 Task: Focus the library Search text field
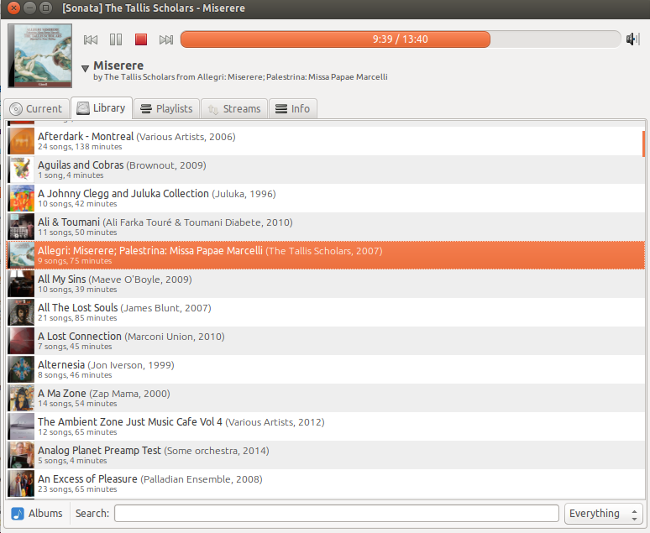336,513
